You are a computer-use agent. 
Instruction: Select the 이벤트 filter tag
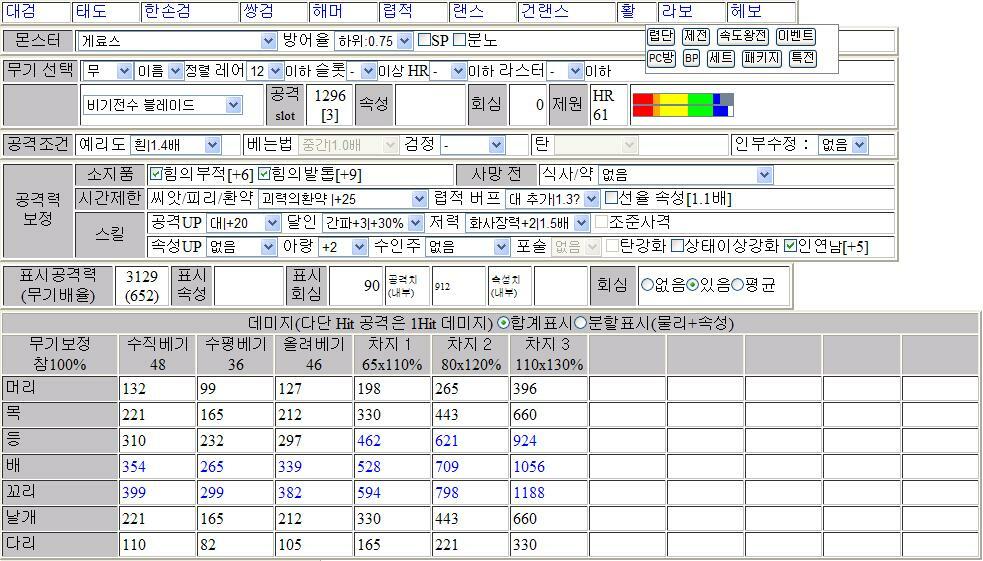pos(795,36)
